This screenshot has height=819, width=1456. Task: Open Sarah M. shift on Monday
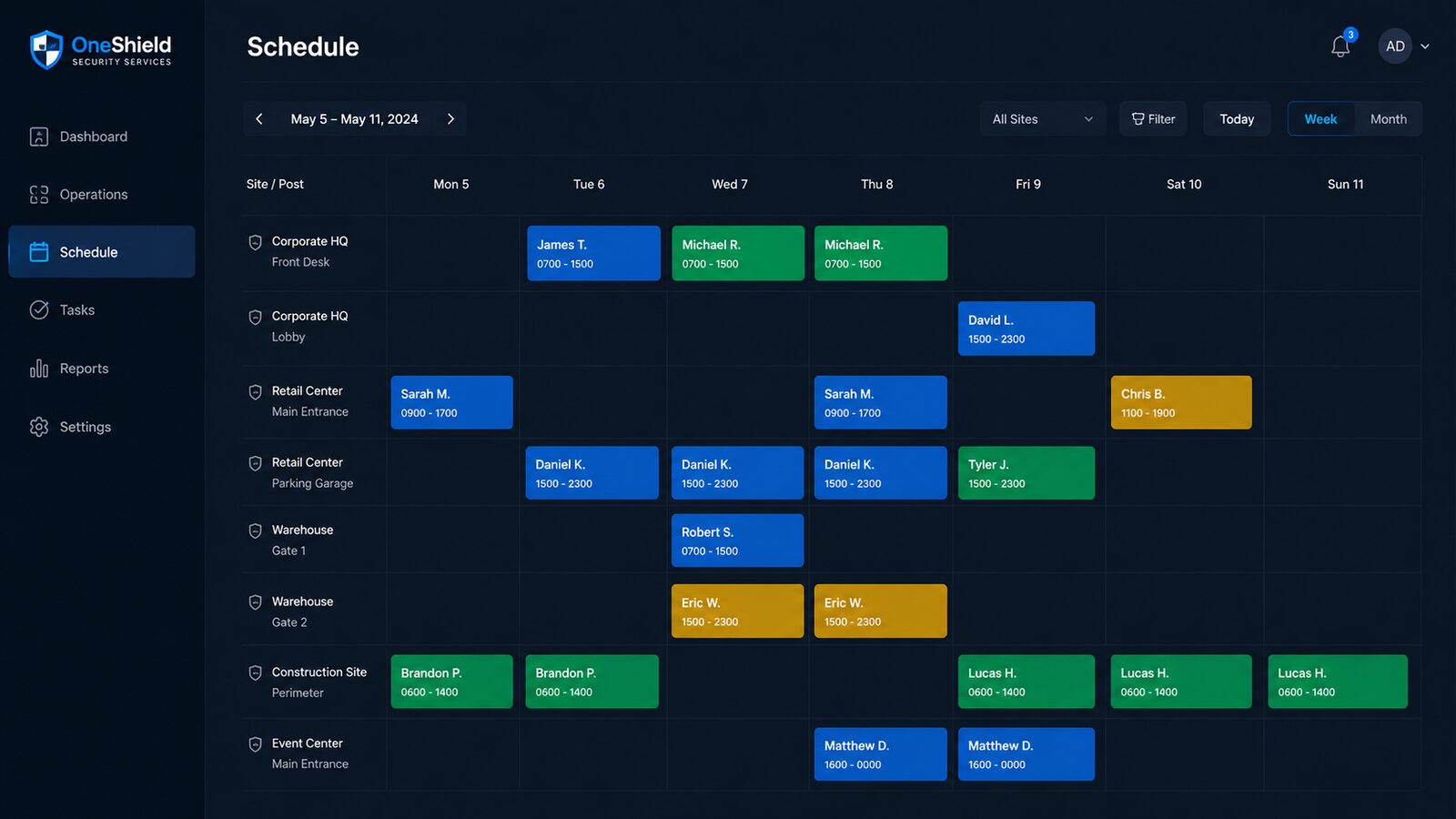click(451, 402)
